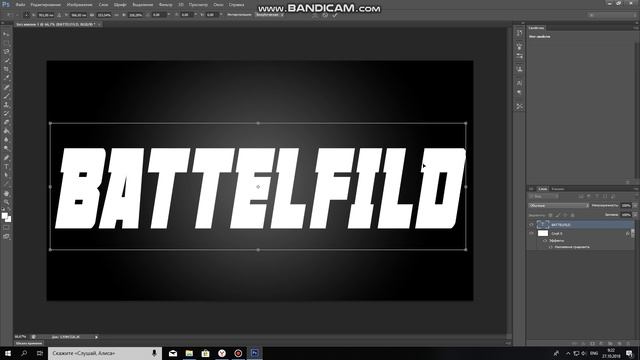
Task: Open the Файл menu
Action: (x=20, y=5)
